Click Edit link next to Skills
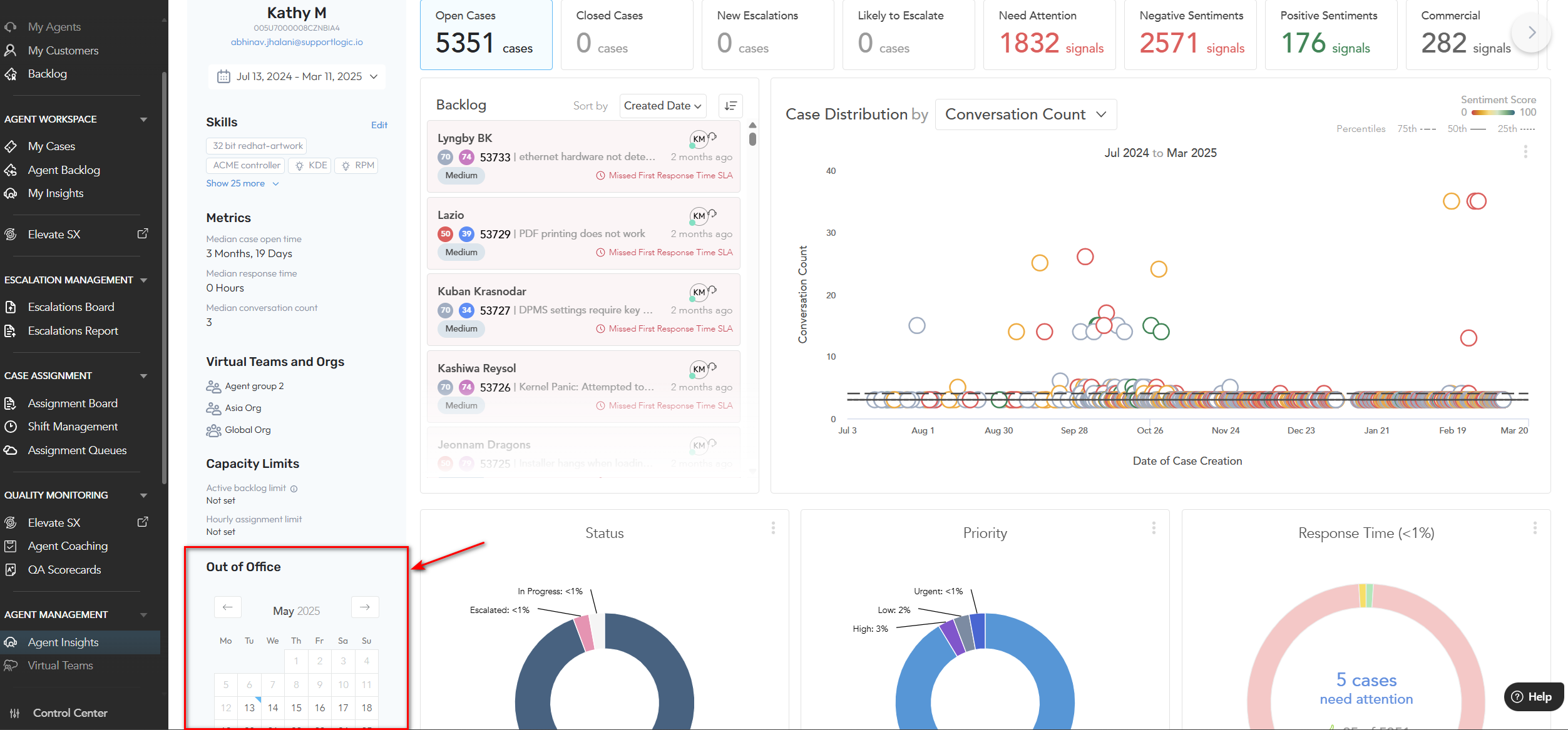1568x730 pixels. point(379,125)
